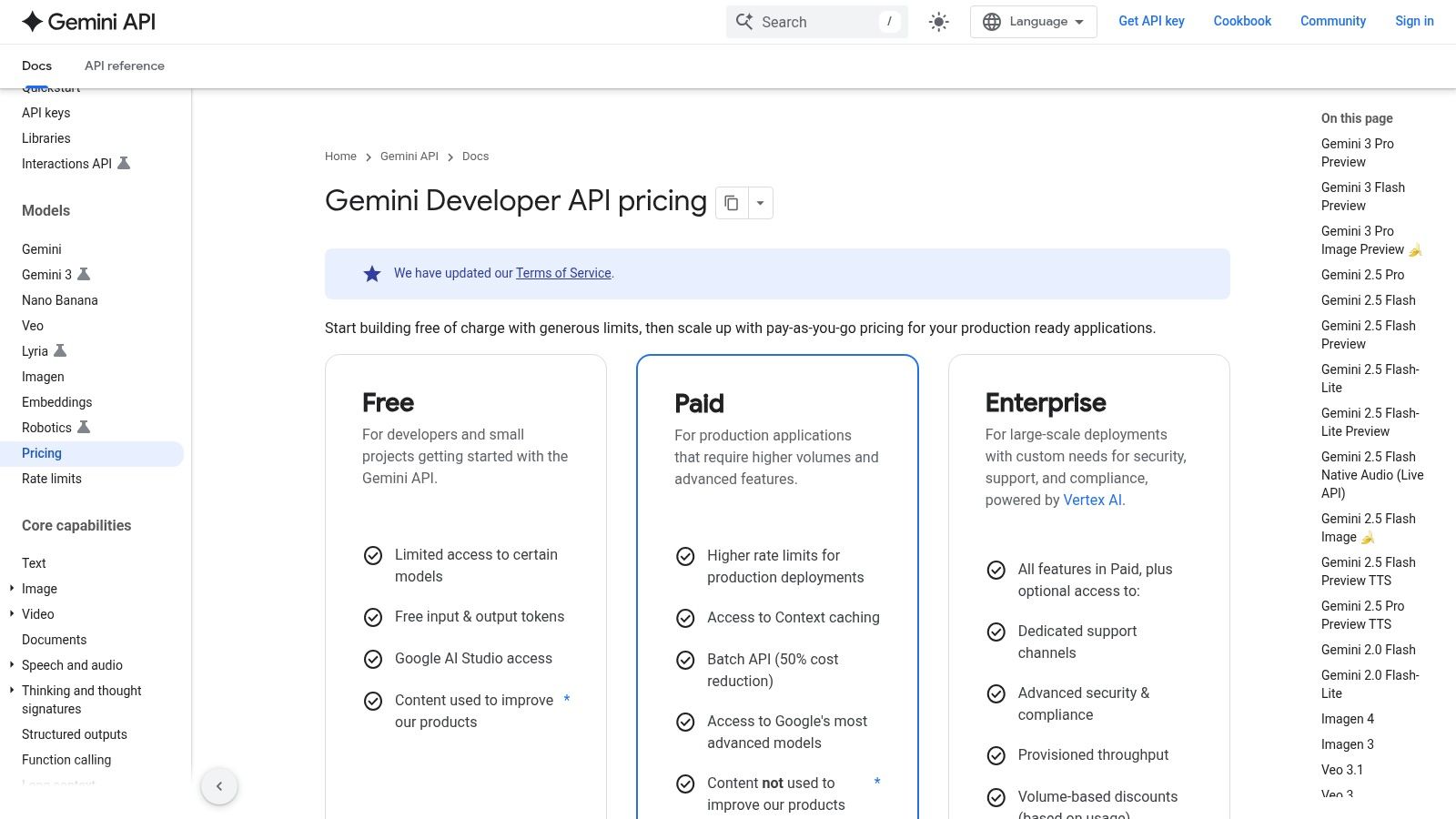Click the flask icon beside Interactions API
This screenshot has width=1456, height=819.
[126, 164]
